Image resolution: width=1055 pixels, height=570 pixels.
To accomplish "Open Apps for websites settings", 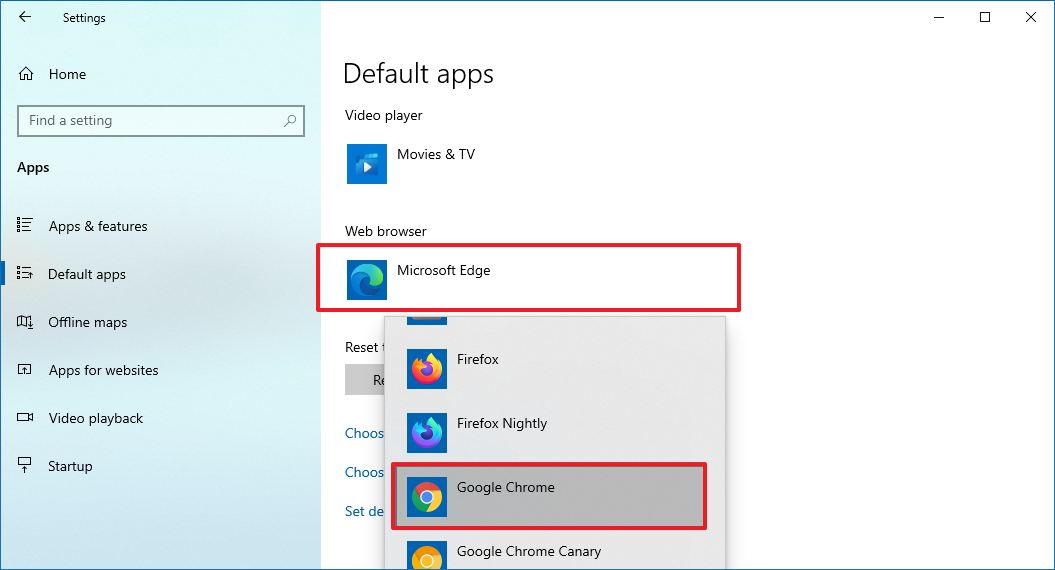I will [104, 370].
